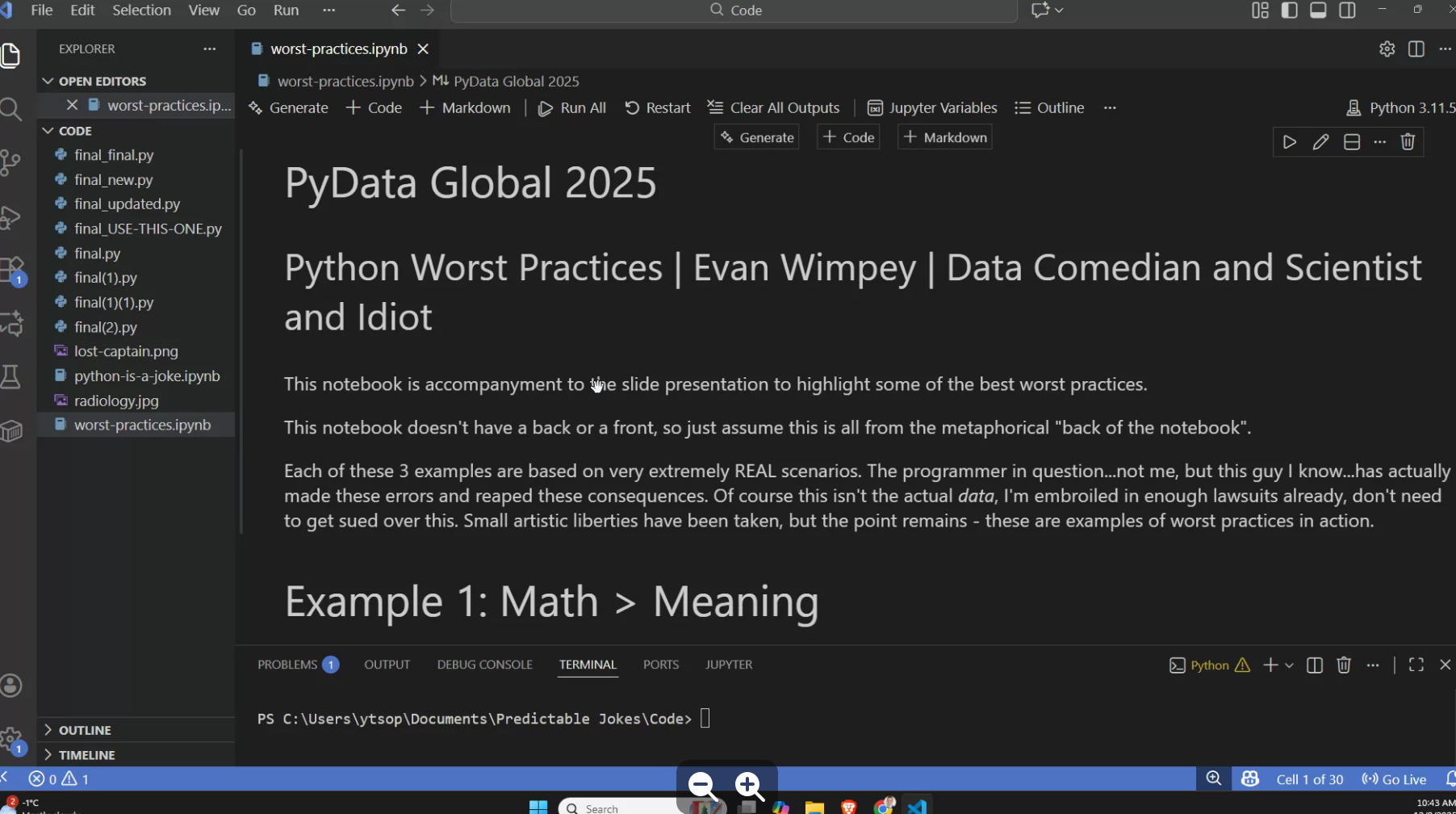1456x814 pixels.
Task: Expand the TIMELINE section
Action: [86, 755]
